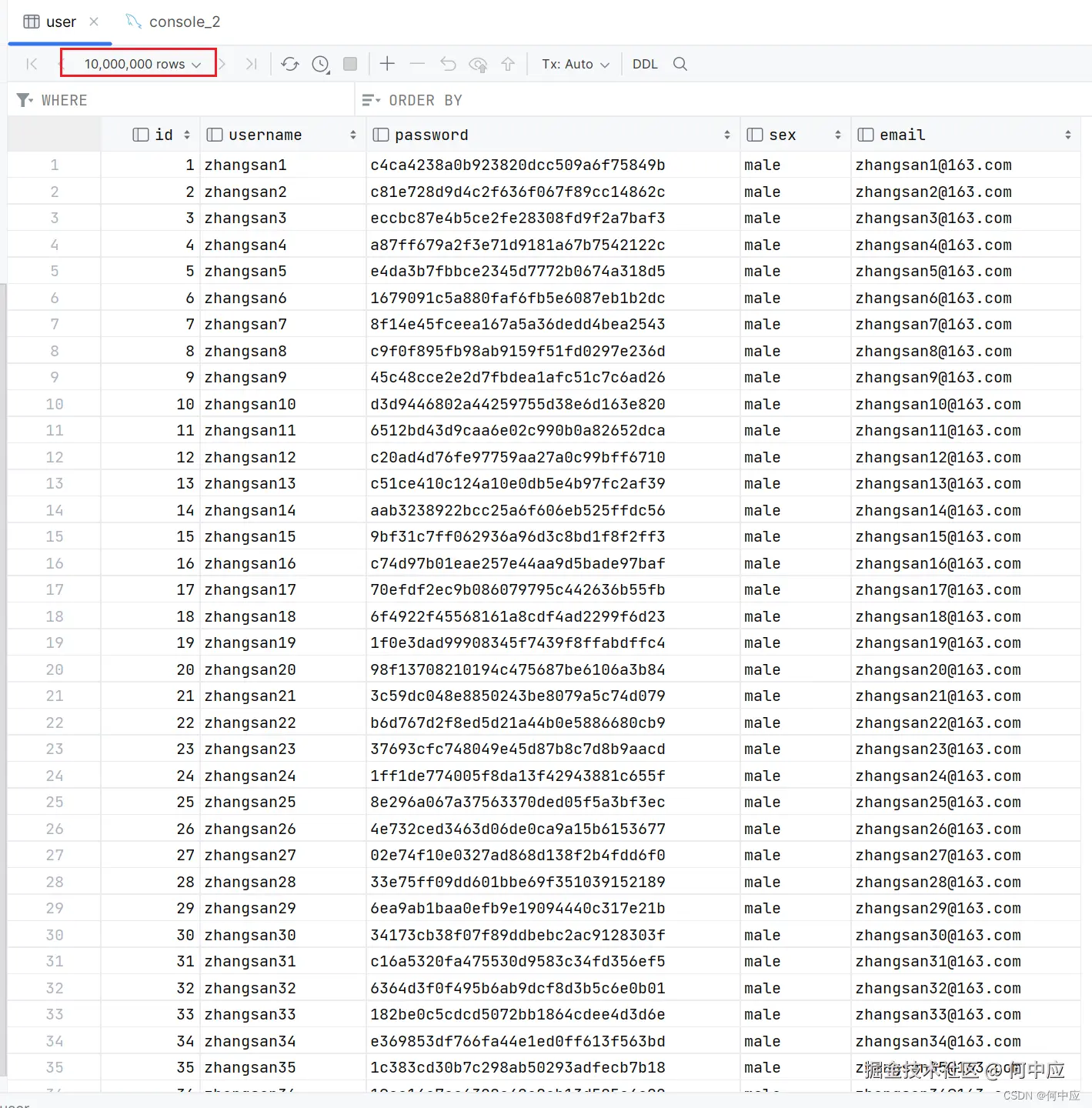The height and width of the screenshot is (1108, 1092).
Task: Submit changes with up arrow
Action: pos(508,64)
